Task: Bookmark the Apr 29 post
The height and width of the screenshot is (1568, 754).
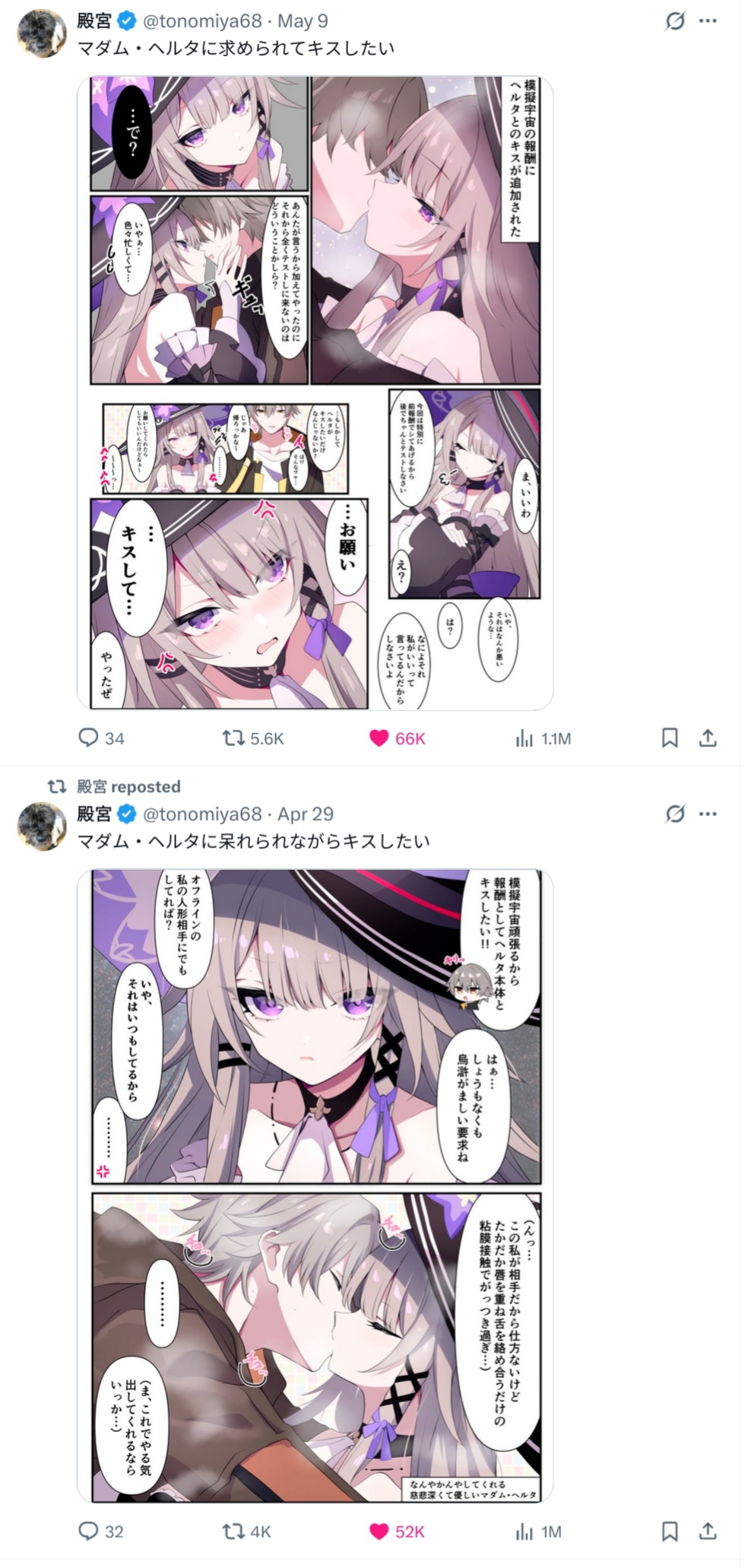Action: click(670, 1531)
